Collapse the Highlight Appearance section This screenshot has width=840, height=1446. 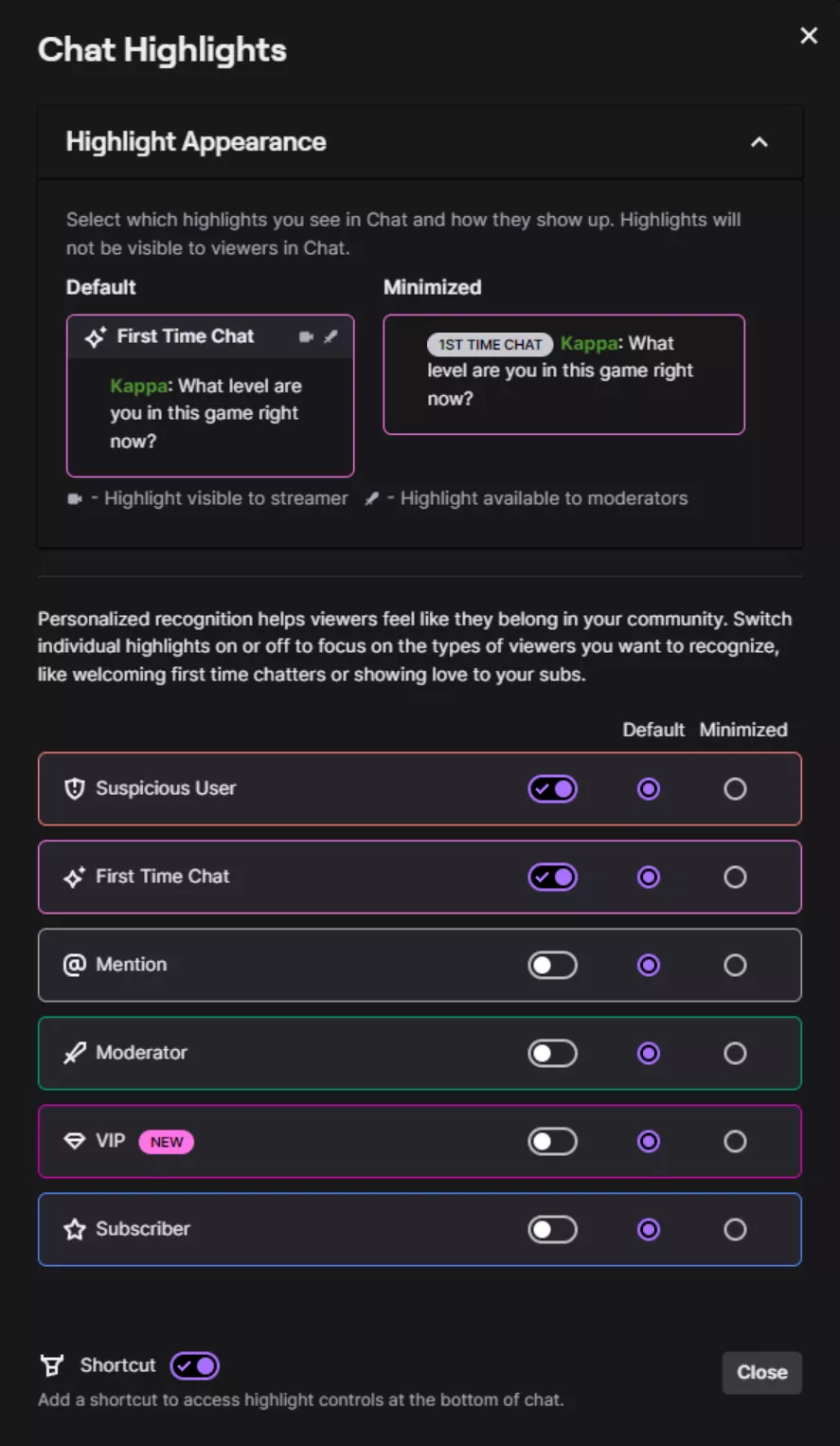[x=759, y=142]
